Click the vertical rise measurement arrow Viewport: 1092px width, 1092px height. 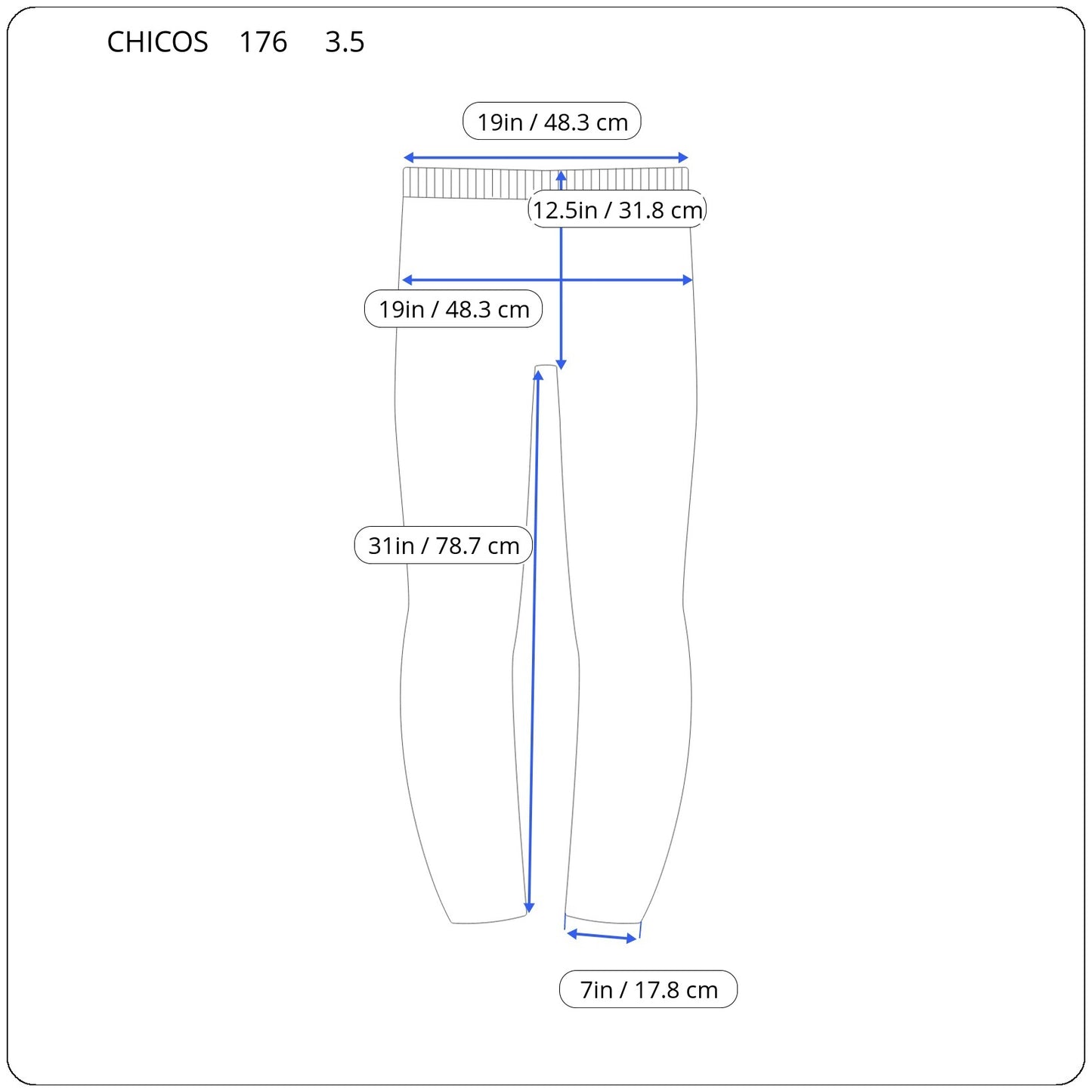pos(561,270)
